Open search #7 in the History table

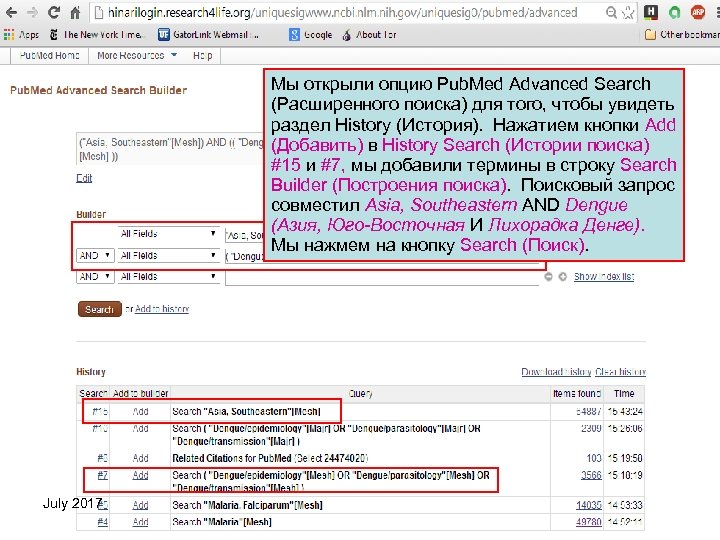point(102,475)
